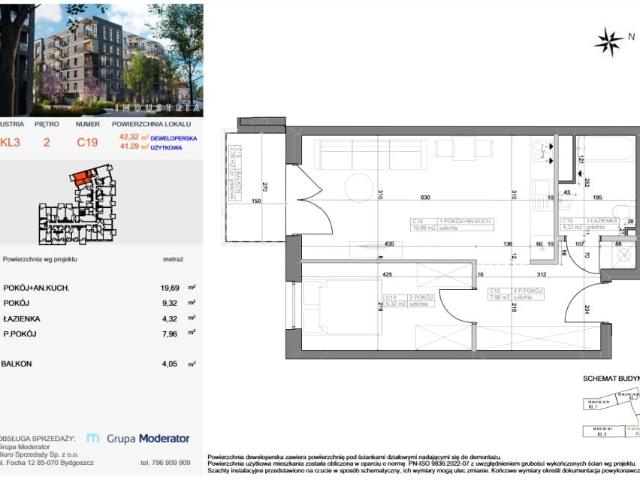Viewport: 640px width, 480px height.
Task: Click the phone number 796 909 909
Action: click(x=165, y=462)
